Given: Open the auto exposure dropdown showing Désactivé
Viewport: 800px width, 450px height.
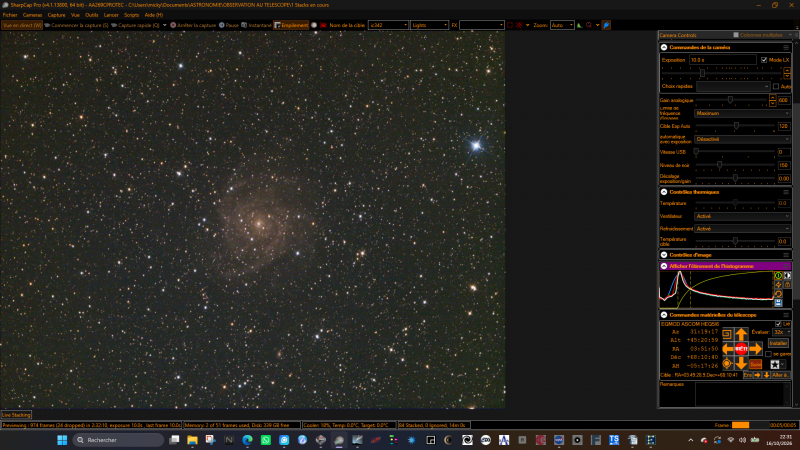Looking at the screenshot, I should pyautogui.click(x=742, y=139).
